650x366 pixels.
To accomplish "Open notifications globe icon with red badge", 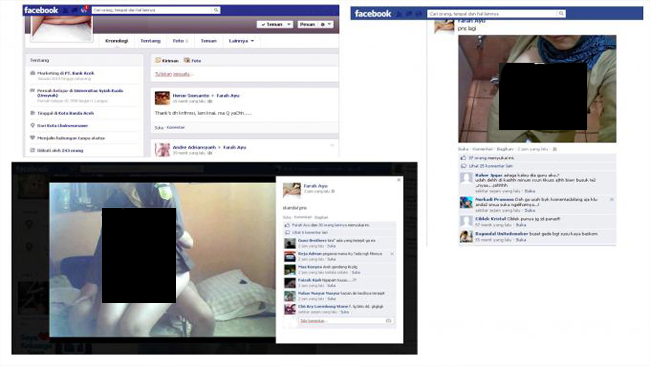I will (84, 10).
